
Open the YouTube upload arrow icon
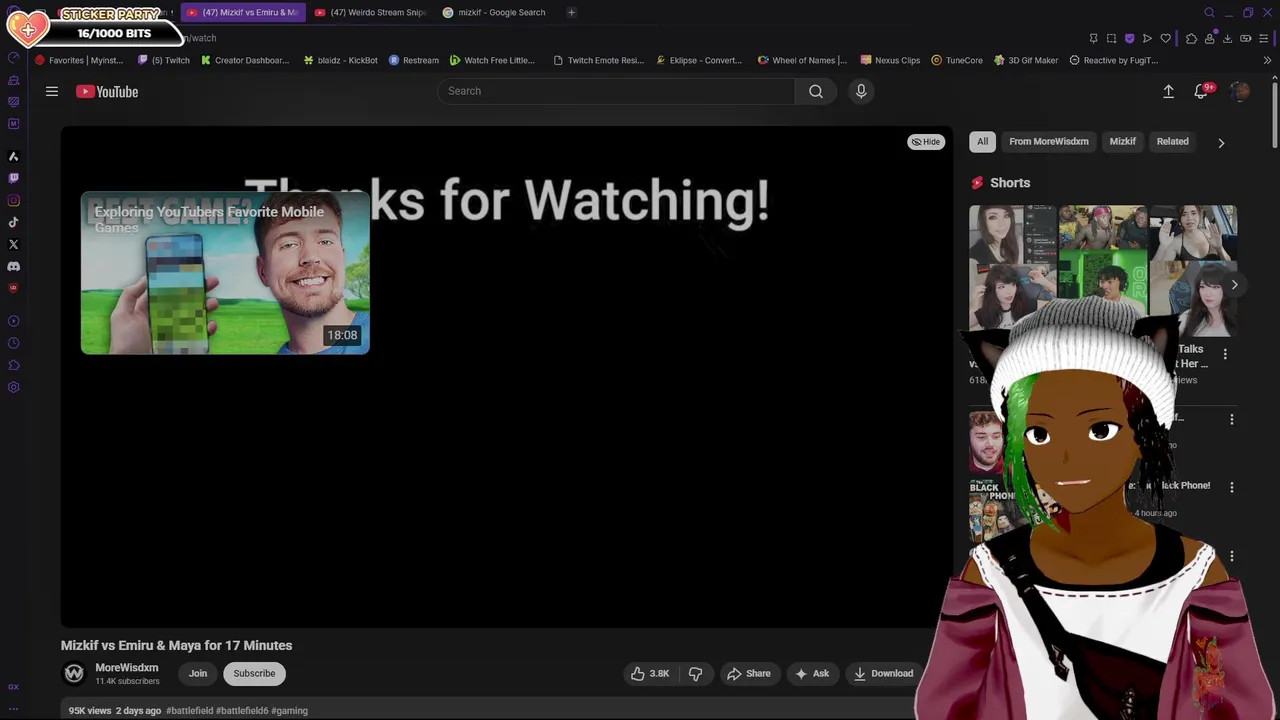click(1168, 91)
